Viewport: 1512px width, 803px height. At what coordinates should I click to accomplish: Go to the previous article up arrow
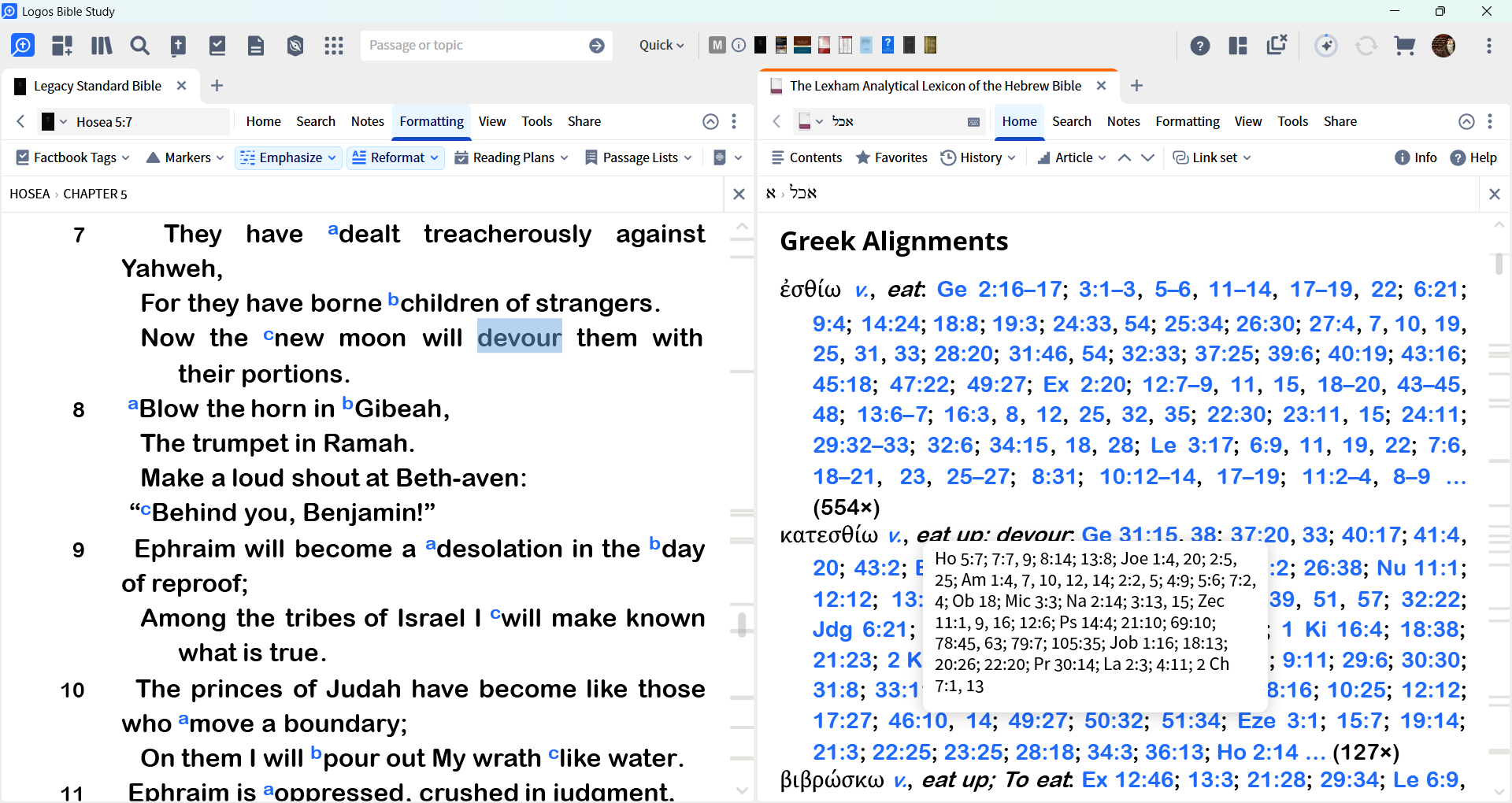(1125, 157)
